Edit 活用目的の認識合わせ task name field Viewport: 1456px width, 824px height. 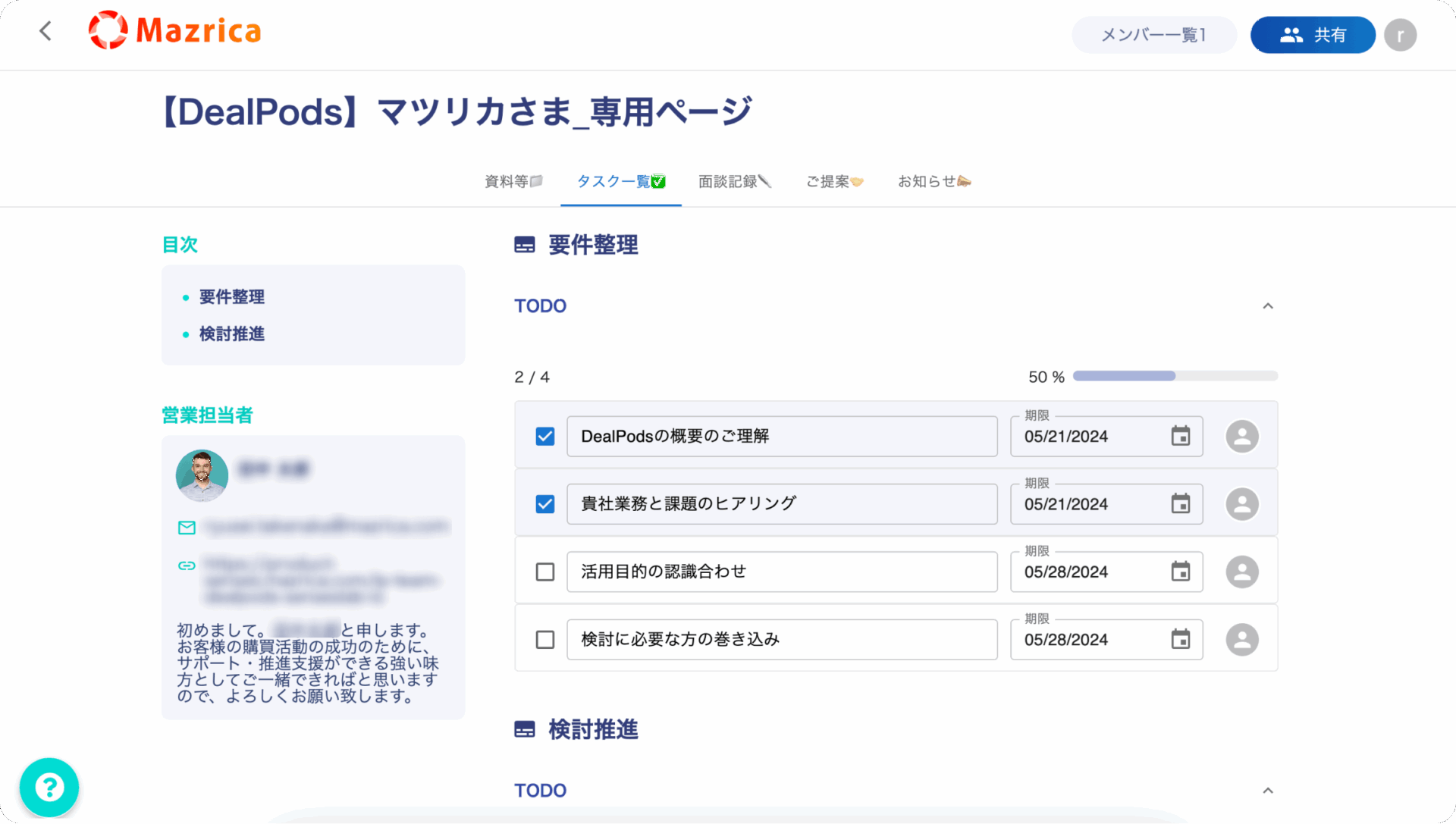point(782,572)
